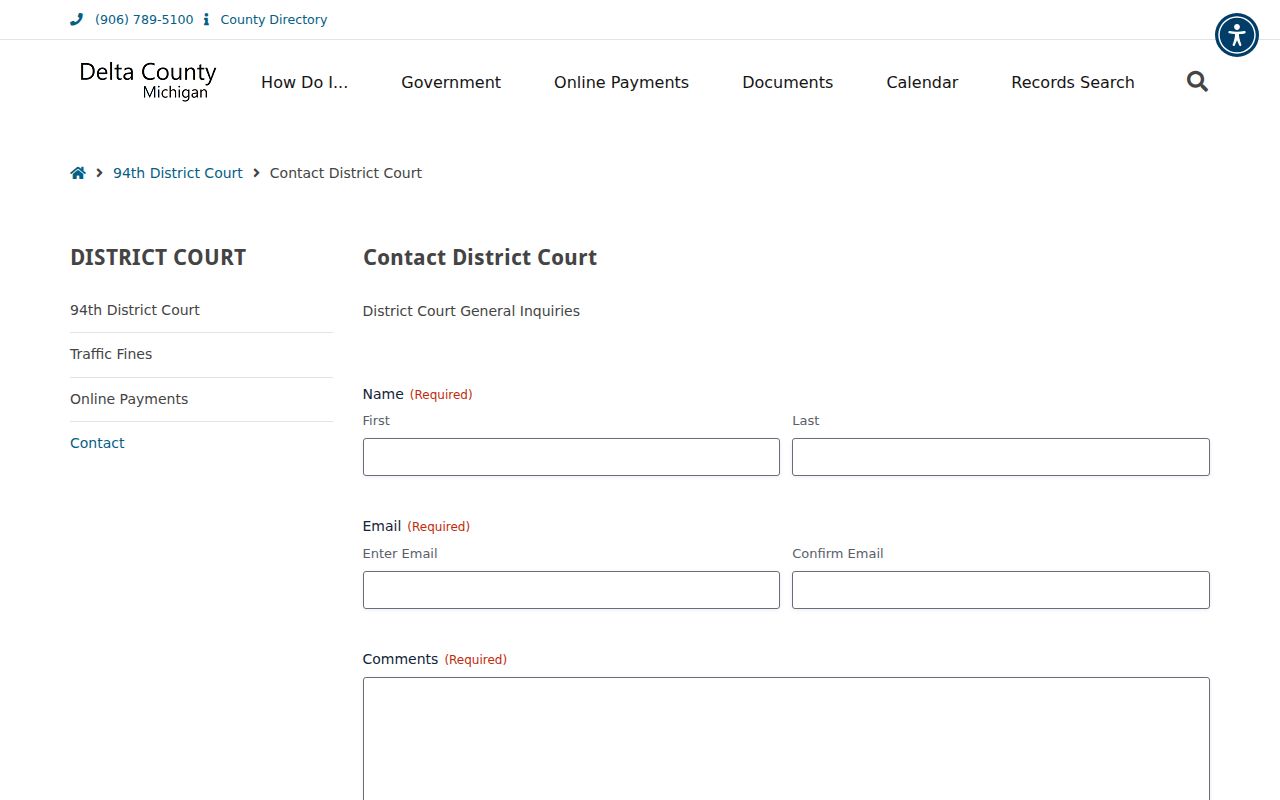Focus the Last name field
Screen dimensions: 1280x800
click(x=1001, y=457)
